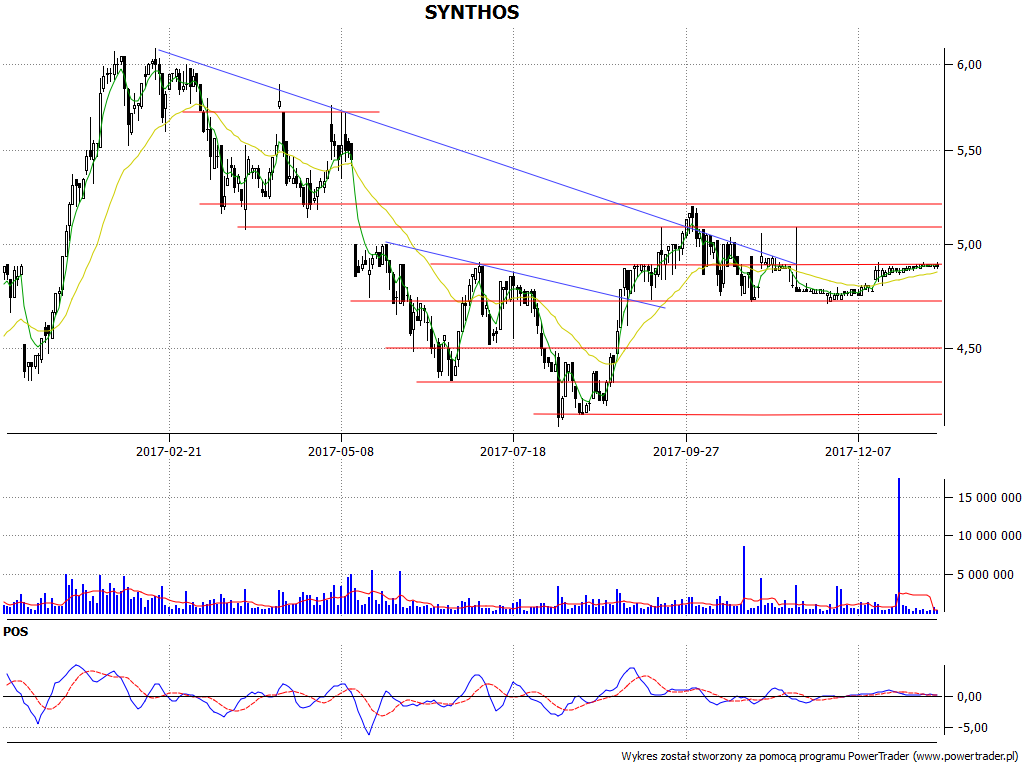The image size is (1024, 768).
Task: Click the SYNTHOS chart title
Action: [x=472, y=12]
